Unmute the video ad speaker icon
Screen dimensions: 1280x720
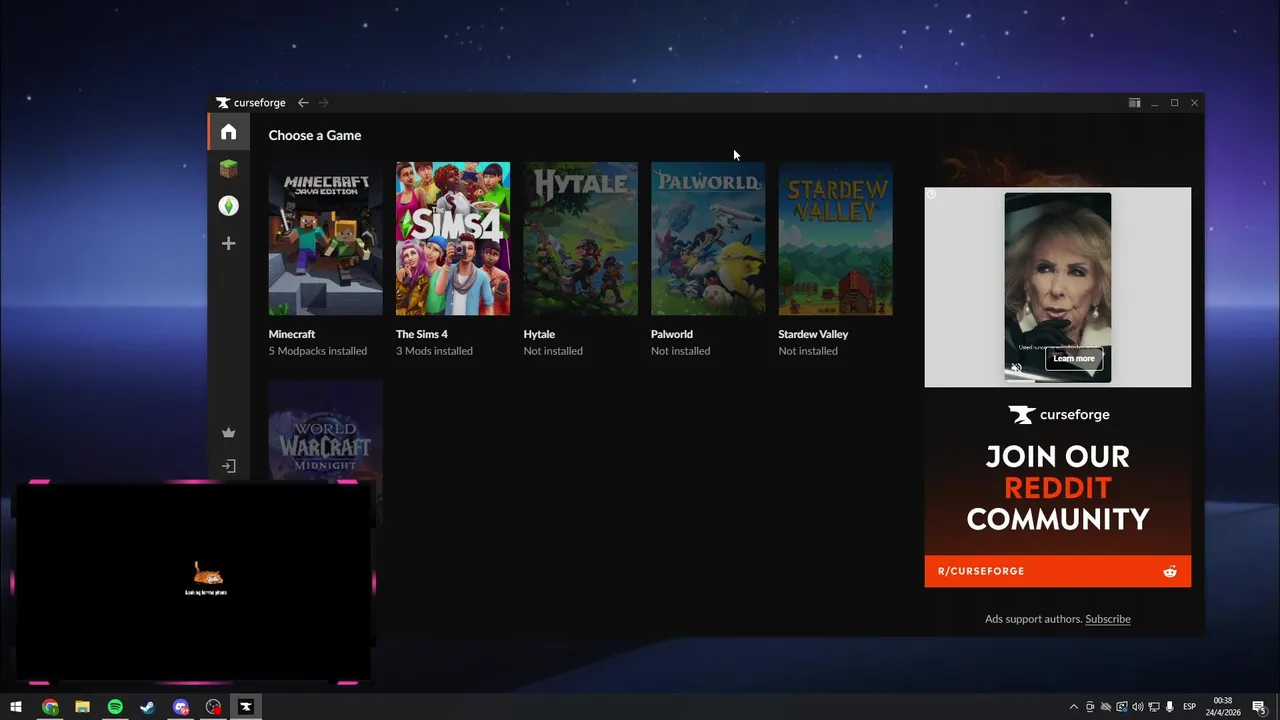click(1016, 368)
